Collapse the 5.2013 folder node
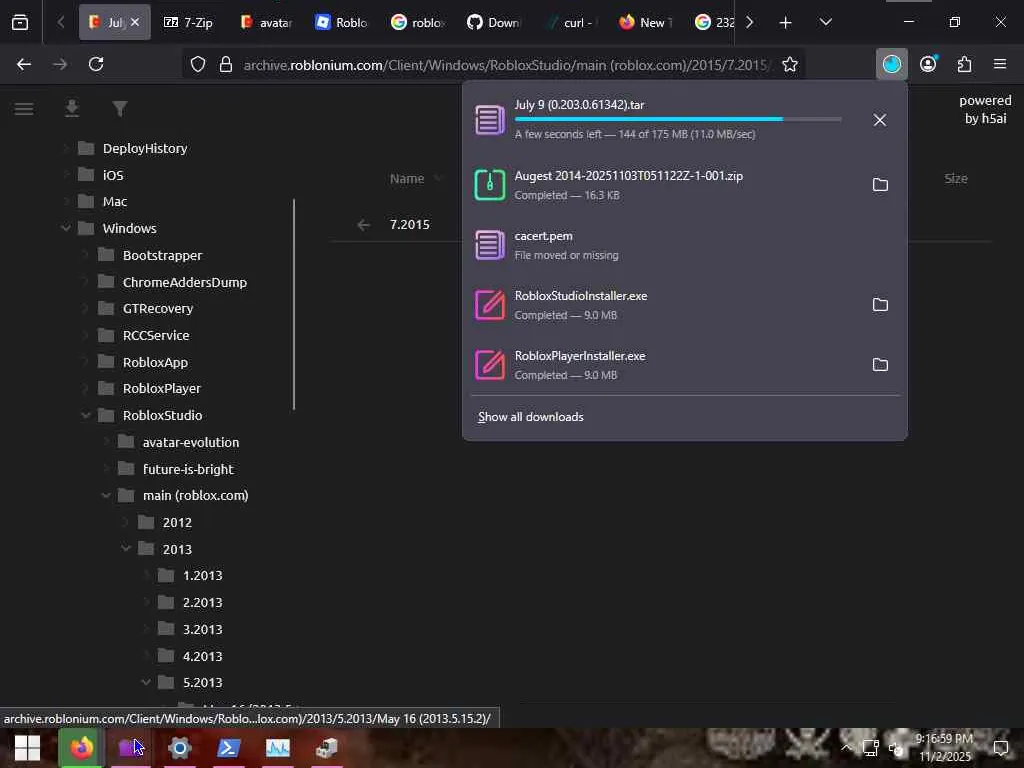Viewport: 1024px width, 768px height. coord(146,682)
